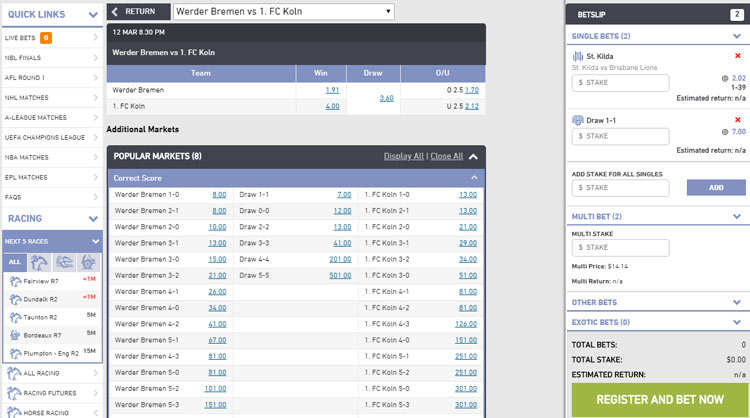Remove Draw 1-1 bet from betslip
Image resolution: width=750 pixels, height=418 pixels.
click(x=738, y=120)
